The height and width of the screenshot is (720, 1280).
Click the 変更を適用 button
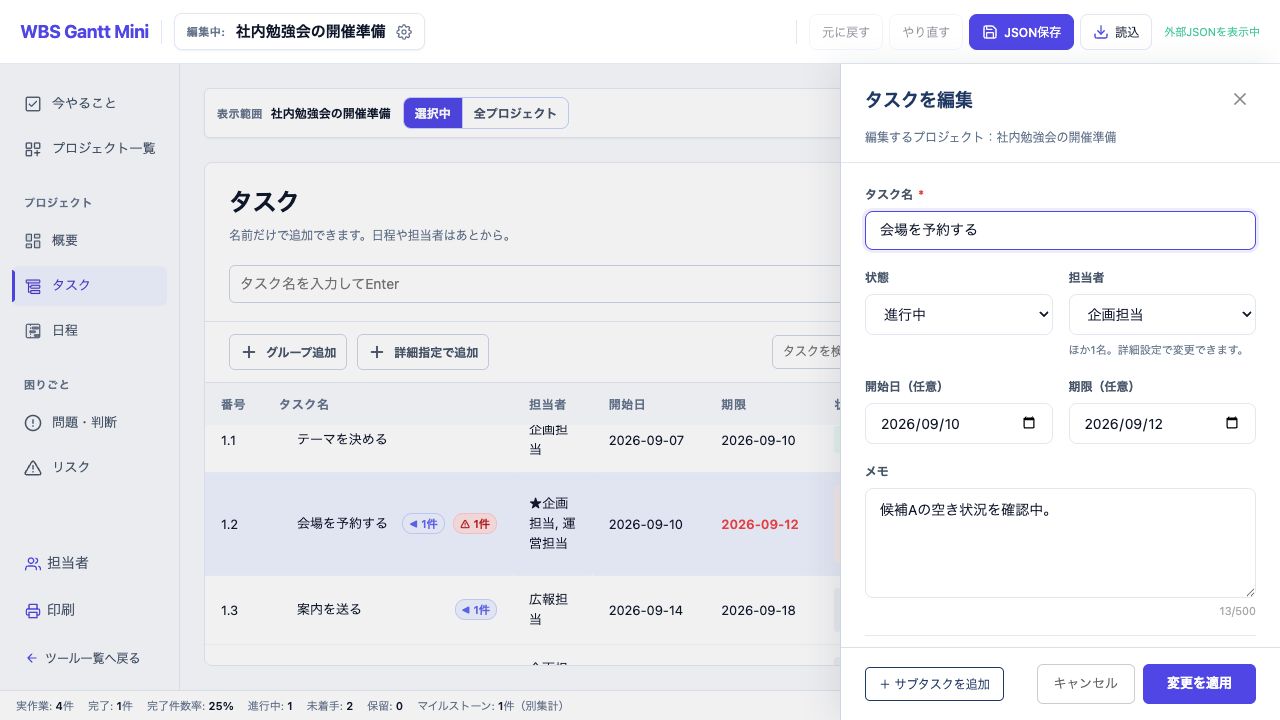(x=1199, y=684)
